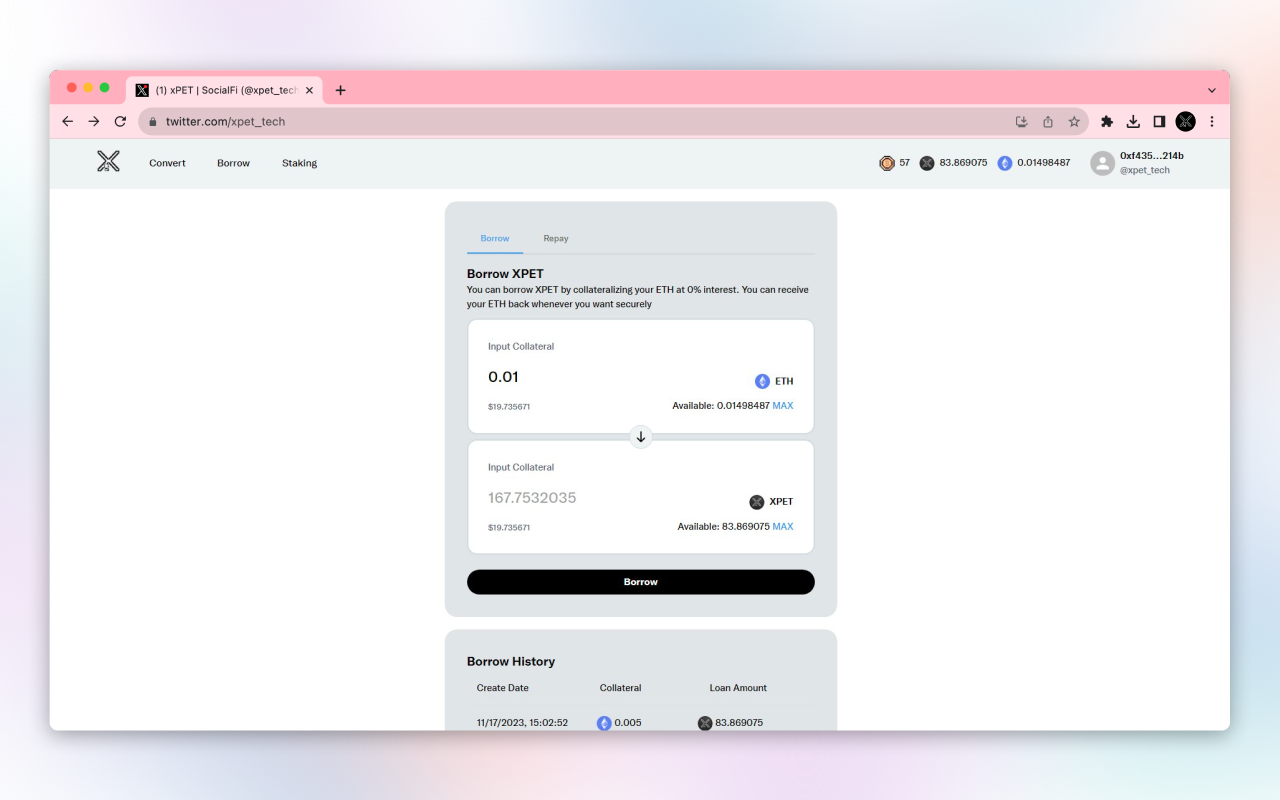This screenshot has width=1280, height=800.
Task: Open the tab strip chevron at the far right
Action: click(1212, 89)
